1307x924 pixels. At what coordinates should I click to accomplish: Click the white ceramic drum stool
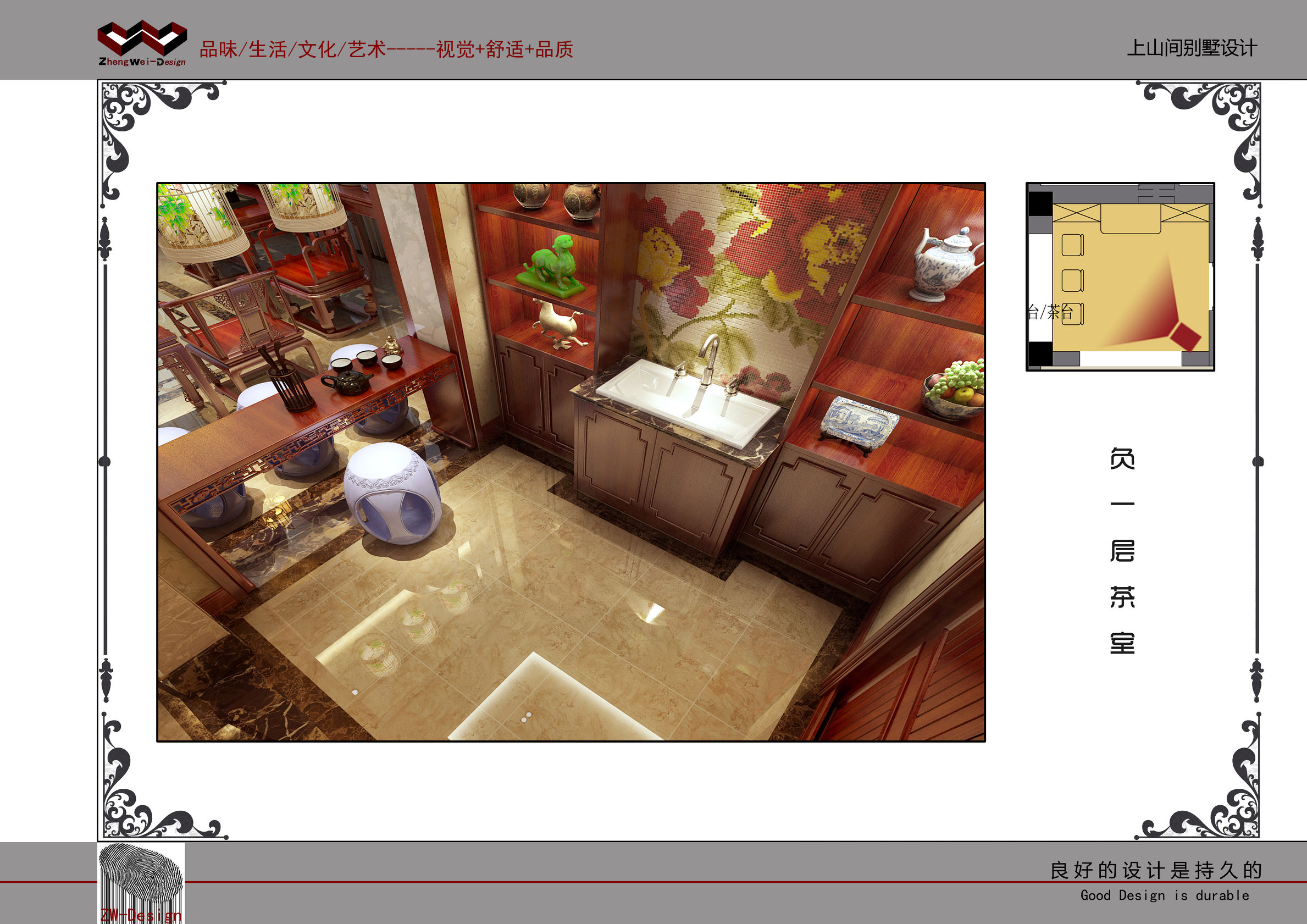392,493
